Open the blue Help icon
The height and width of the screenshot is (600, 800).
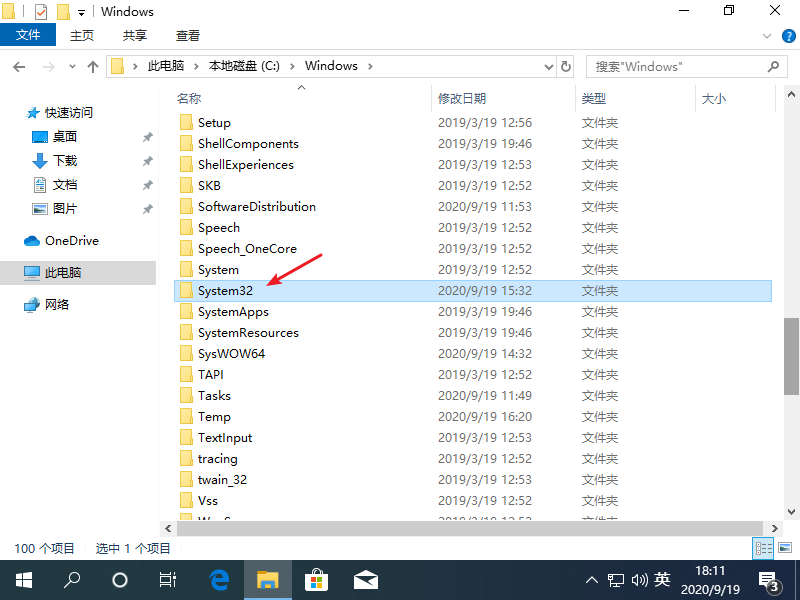[x=788, y=36]
